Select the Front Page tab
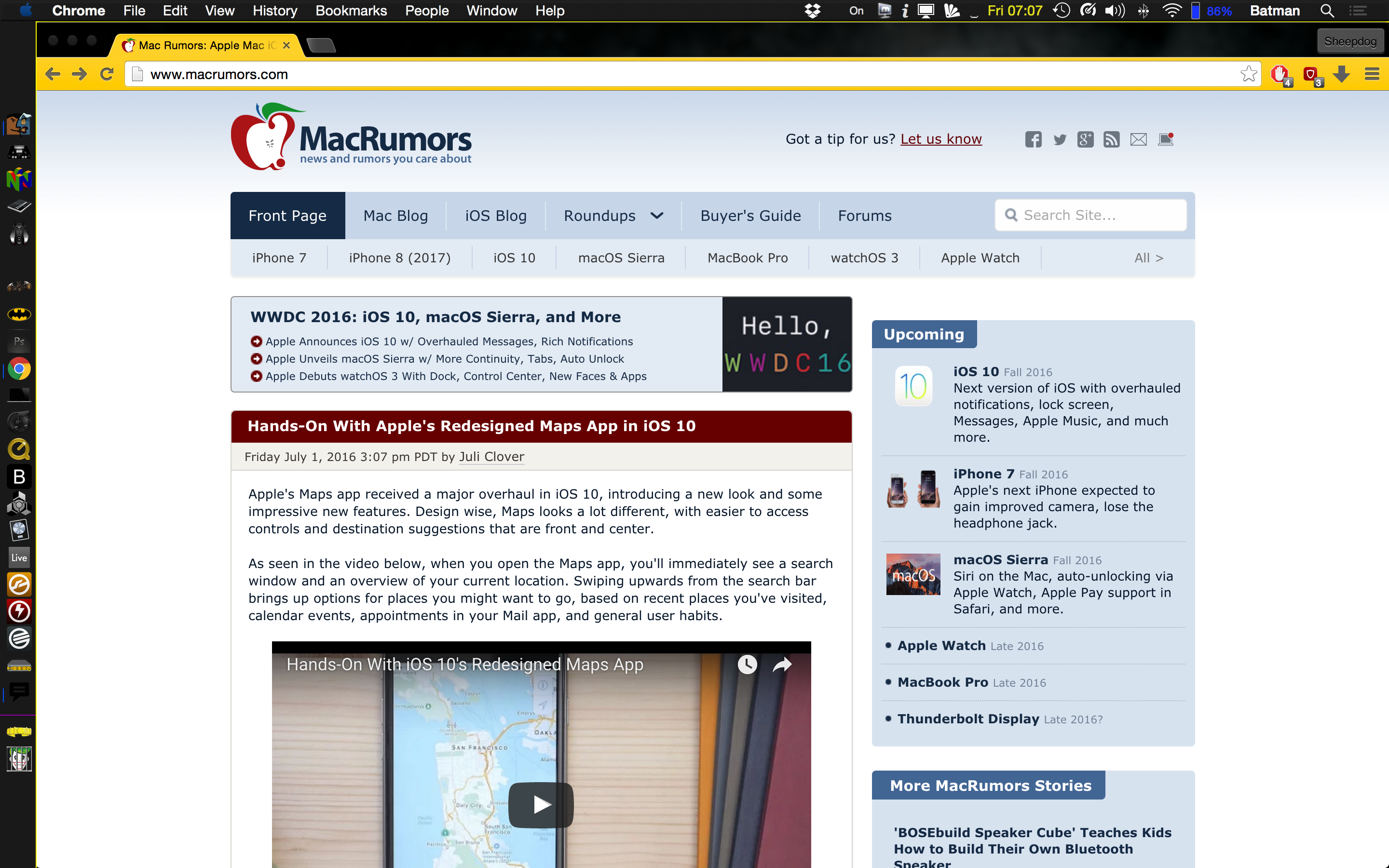 click(287, 216)
